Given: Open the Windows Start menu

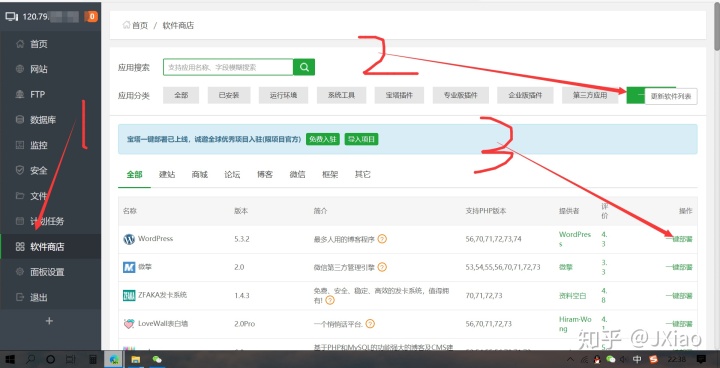Looking at the screenshot, I should point(10,359).
